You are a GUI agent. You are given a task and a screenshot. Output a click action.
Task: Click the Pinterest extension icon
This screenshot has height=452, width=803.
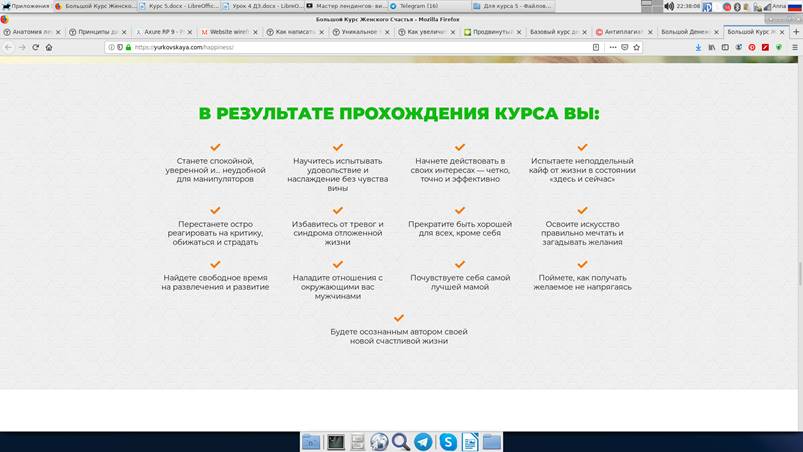pos(751,47)
